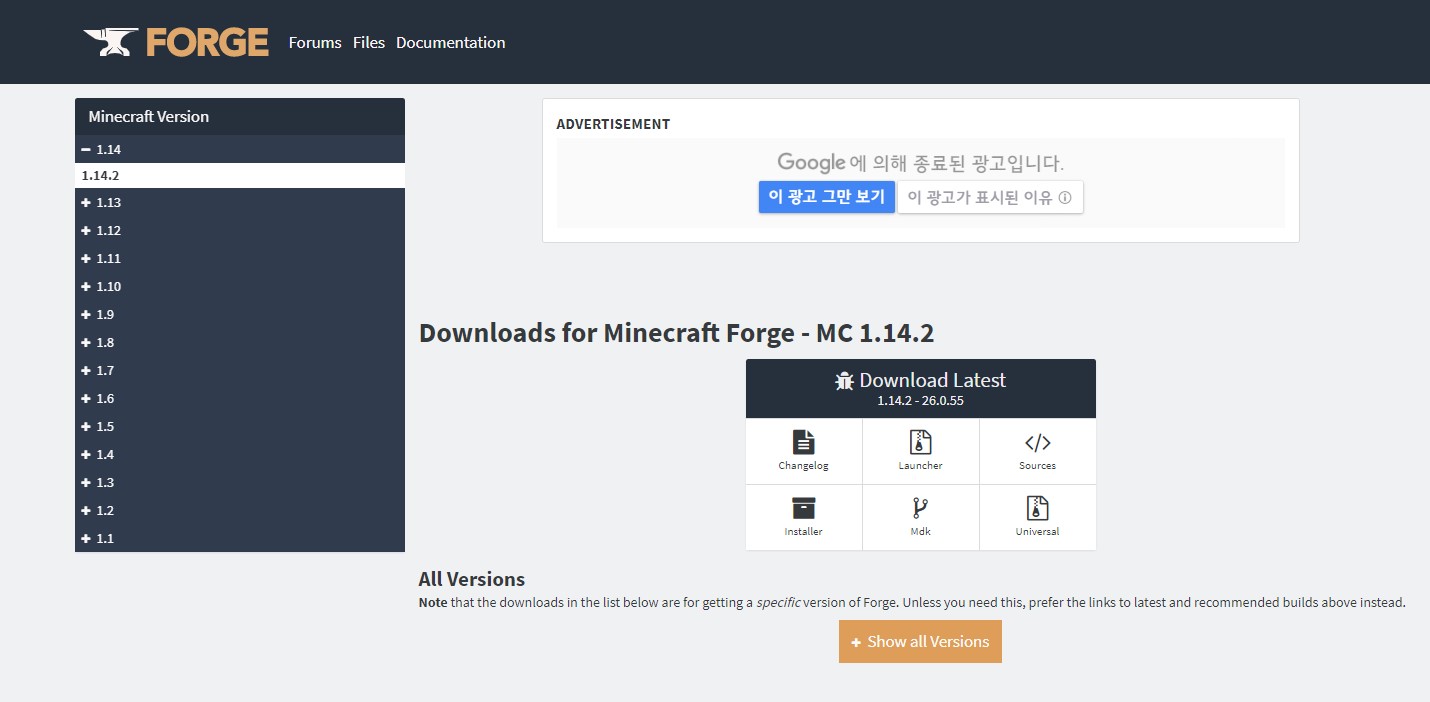Download the Universal zip icon
Screen dimensions: 1430x702
pyautogui.click(x=1038, y=508)
